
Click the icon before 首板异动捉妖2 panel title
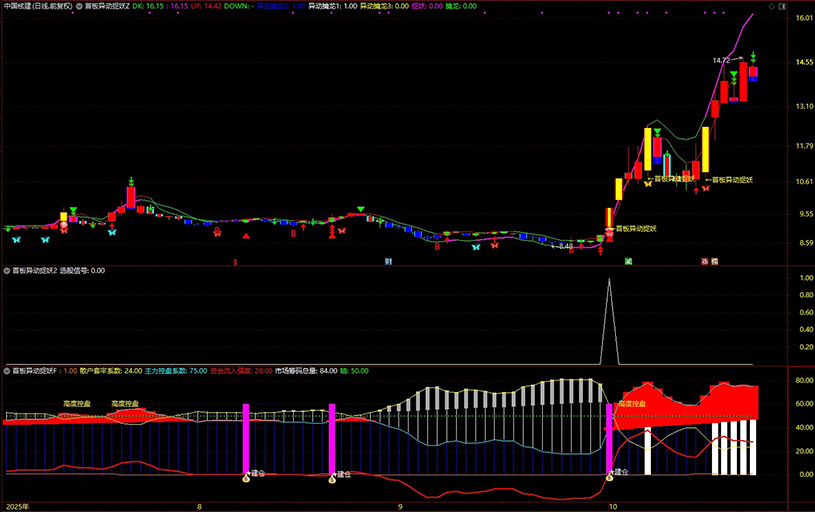7,269
